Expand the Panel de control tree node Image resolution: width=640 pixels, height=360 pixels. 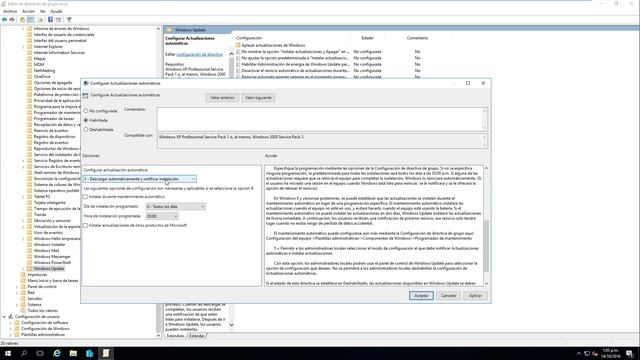click(17, 287)
